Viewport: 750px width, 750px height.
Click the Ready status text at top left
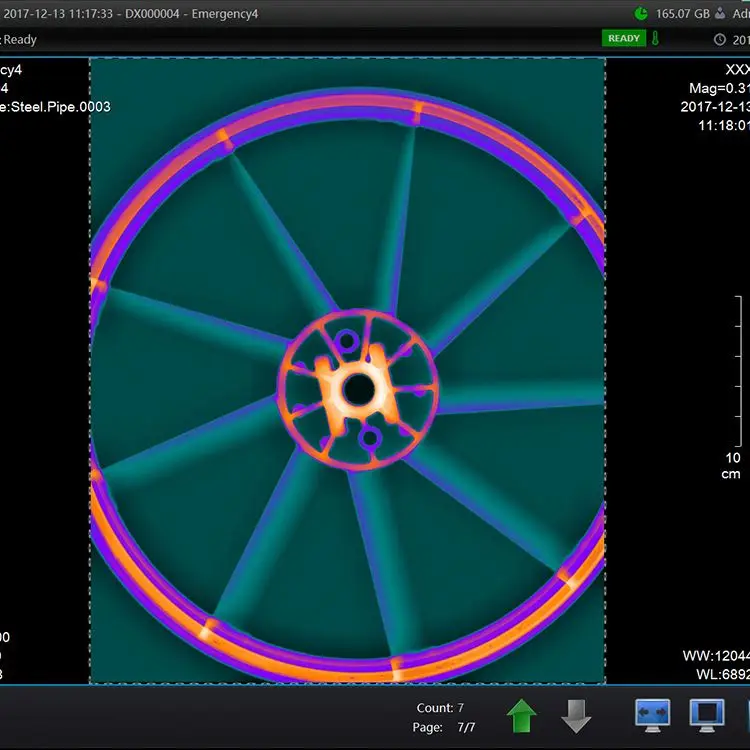(x=20, y=40)
